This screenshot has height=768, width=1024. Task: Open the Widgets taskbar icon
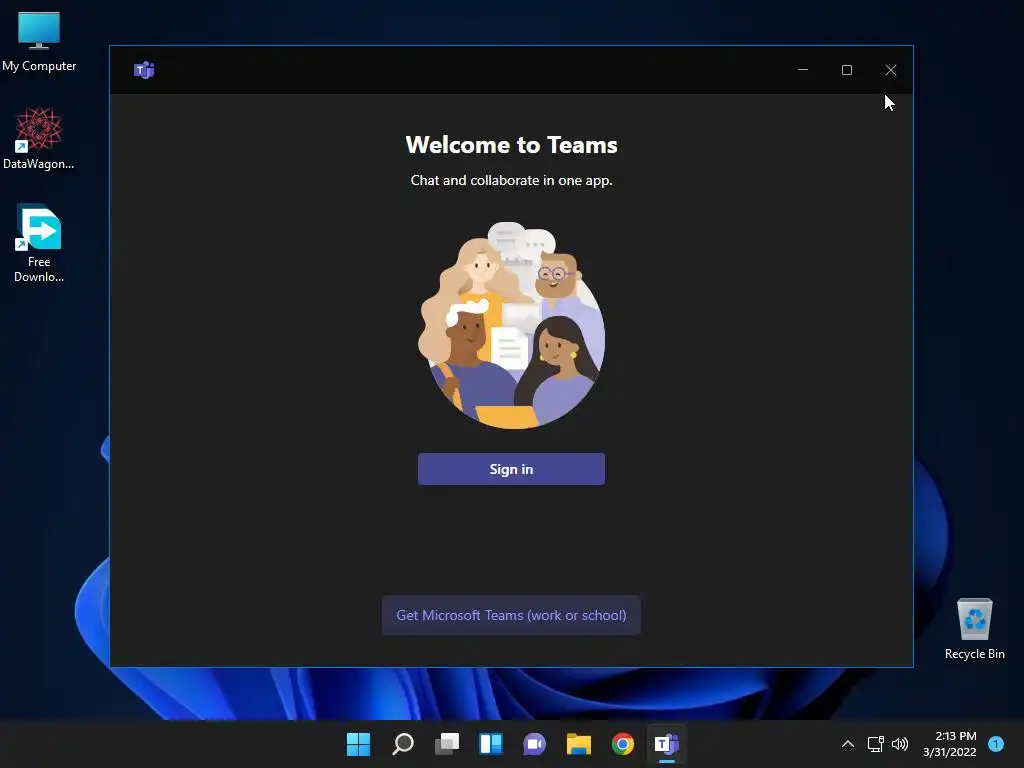tap(490, 744)
